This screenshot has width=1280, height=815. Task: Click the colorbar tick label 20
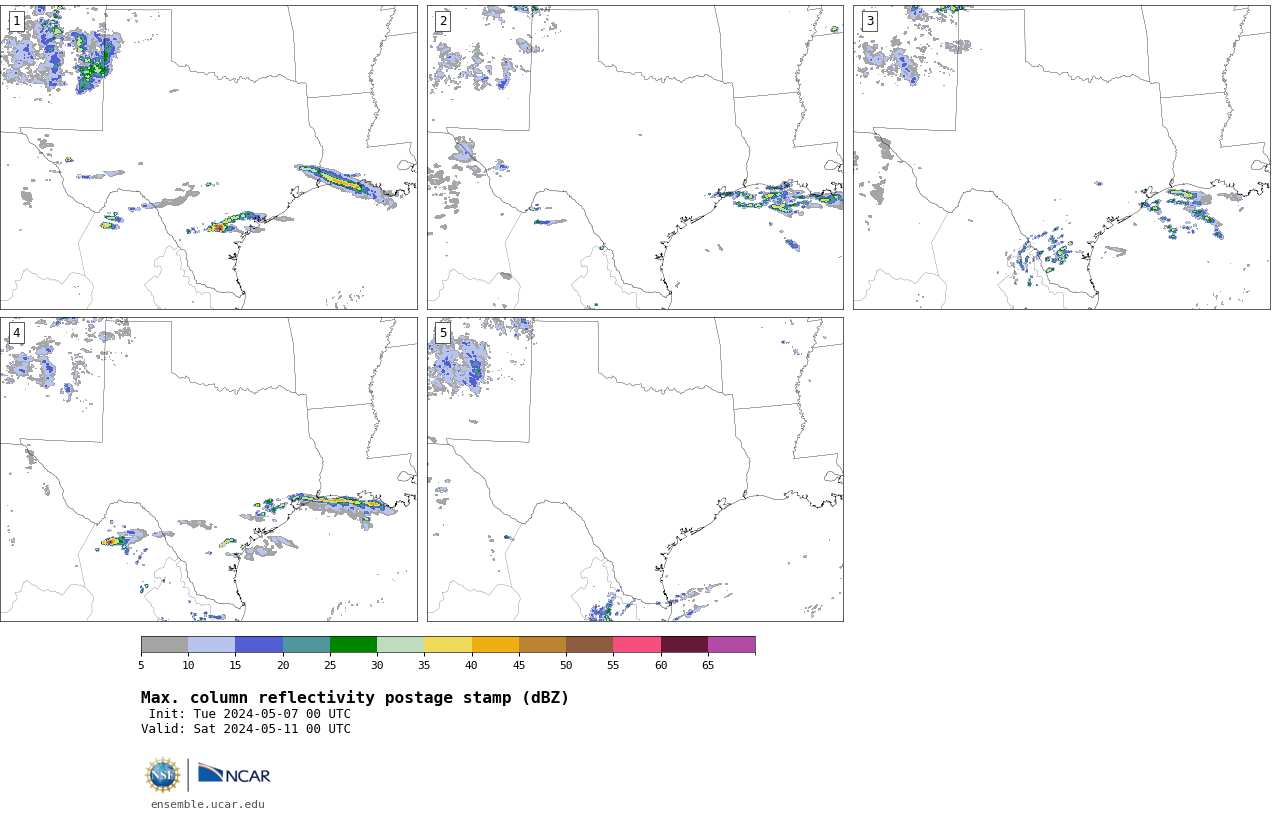[283, 665]
